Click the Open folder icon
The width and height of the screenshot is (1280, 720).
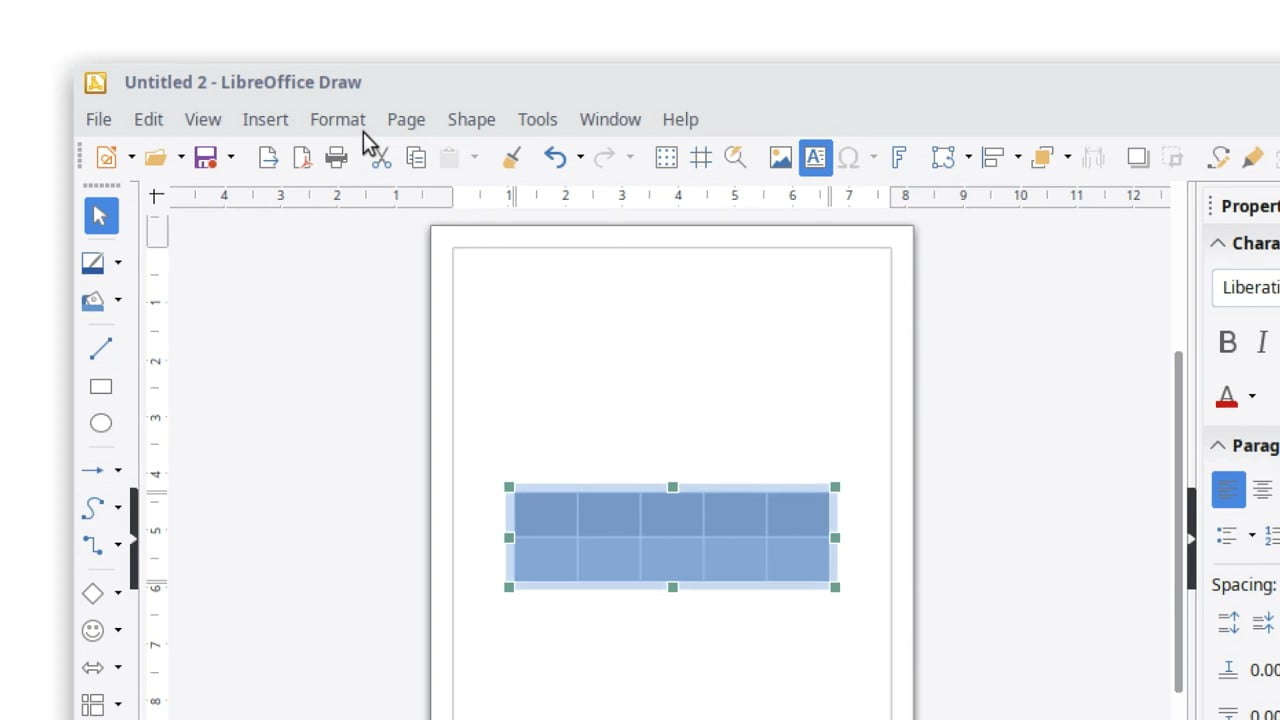(x=155, y=157)
